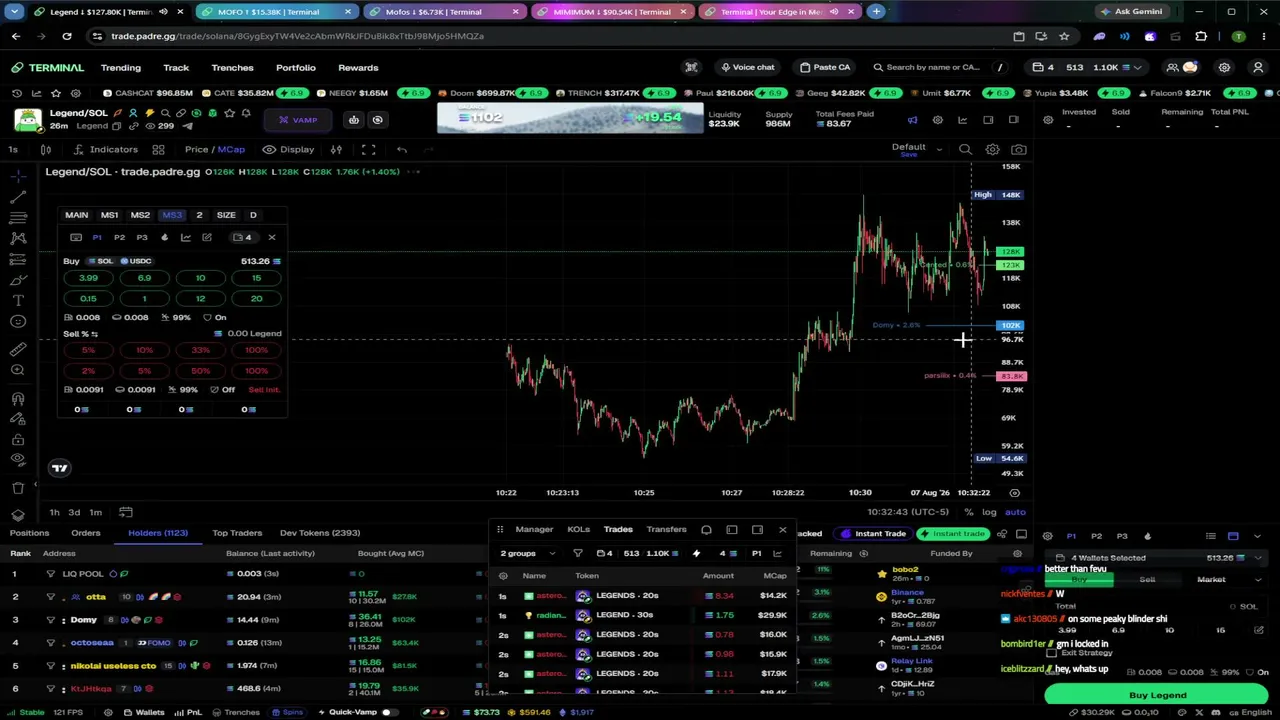
Task: Open the user profile icon
Action: pyautogui.click(x=1258, y=67)
